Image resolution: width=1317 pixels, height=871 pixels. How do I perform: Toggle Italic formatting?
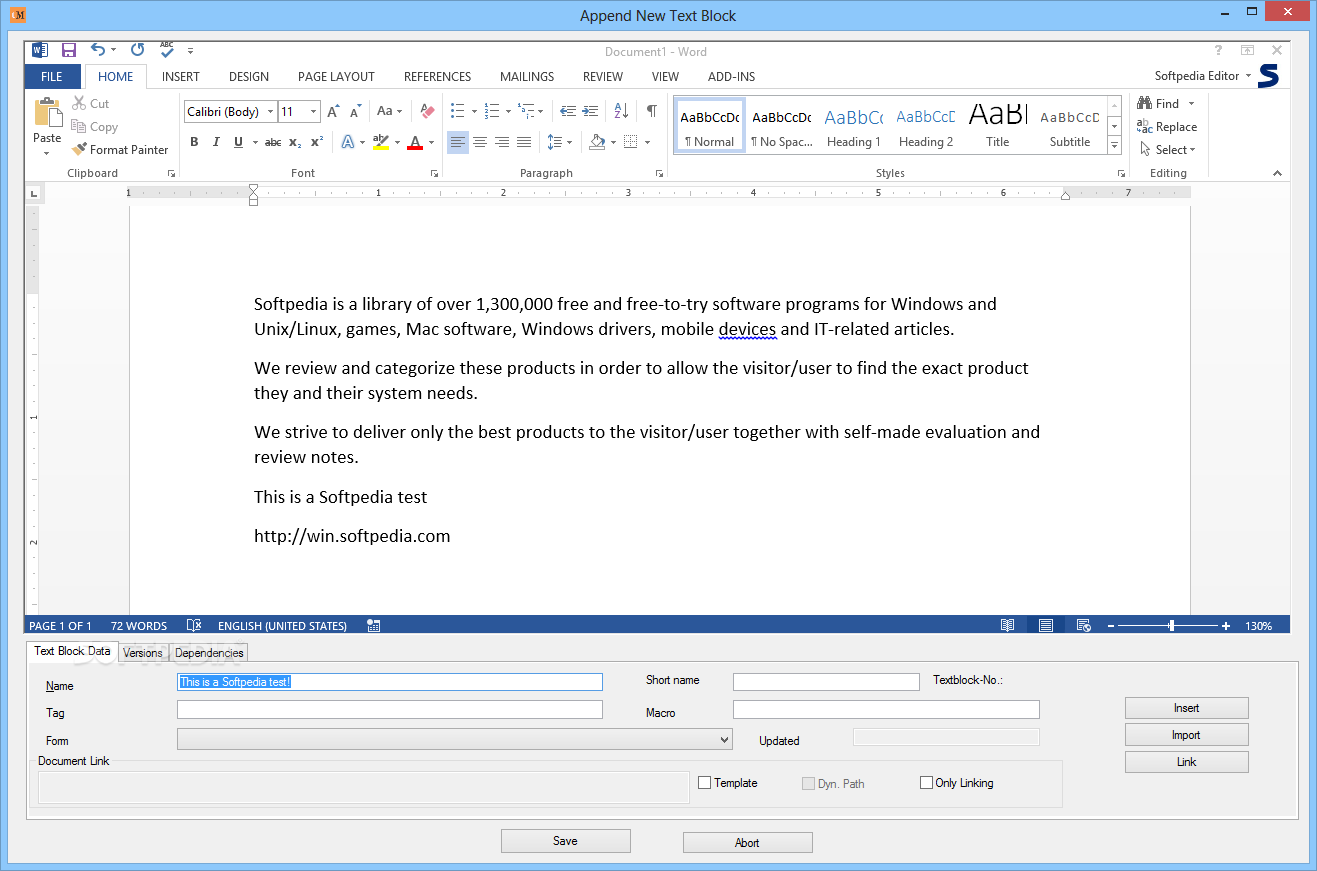click(216, 142)
